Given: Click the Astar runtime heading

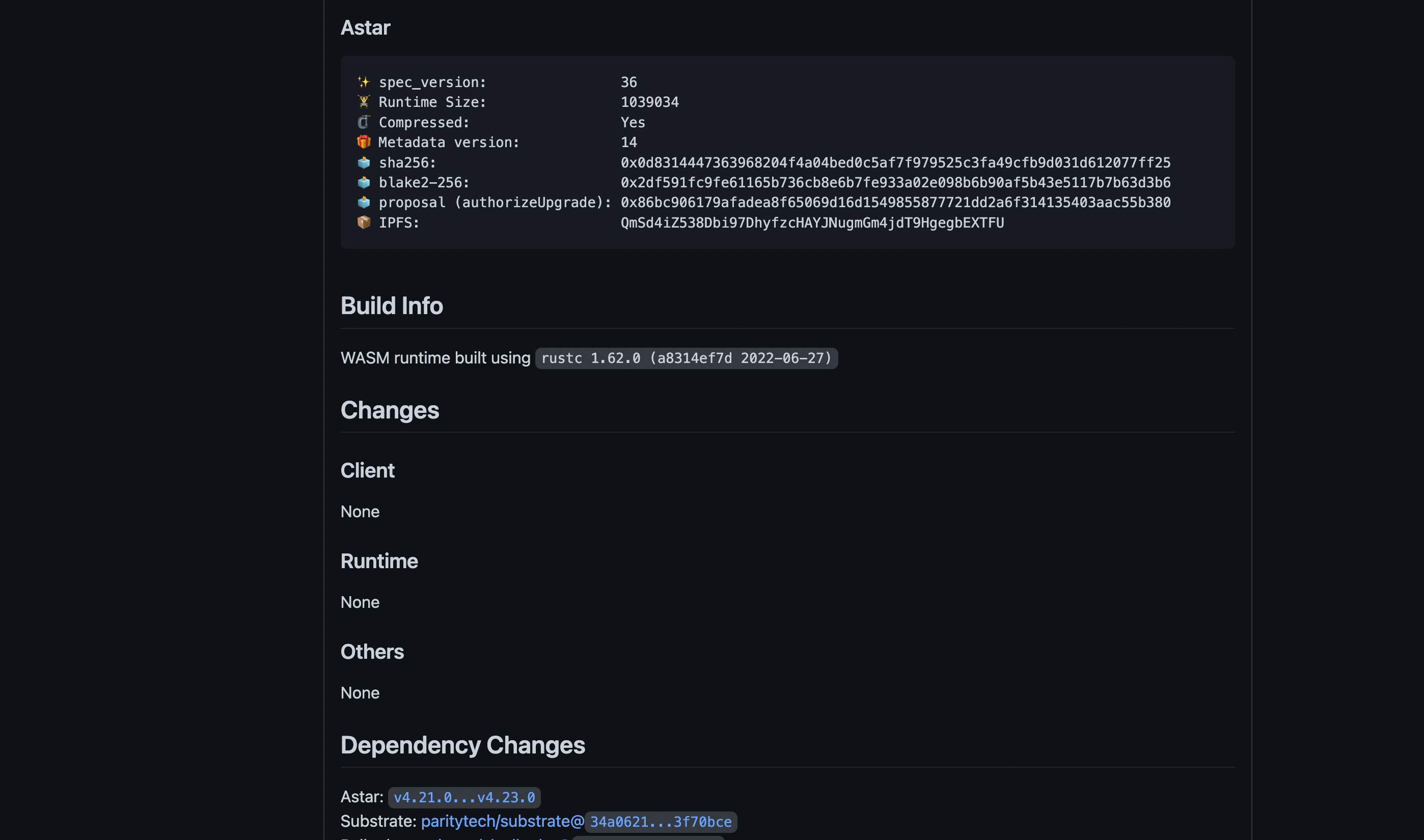Looking at the screenshot, I should click(365, 27).
